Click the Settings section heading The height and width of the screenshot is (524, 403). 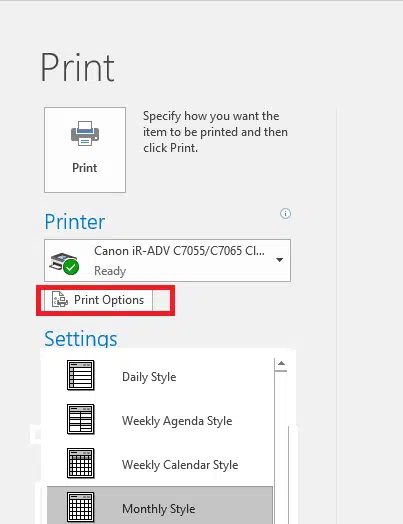coord(81,338)
